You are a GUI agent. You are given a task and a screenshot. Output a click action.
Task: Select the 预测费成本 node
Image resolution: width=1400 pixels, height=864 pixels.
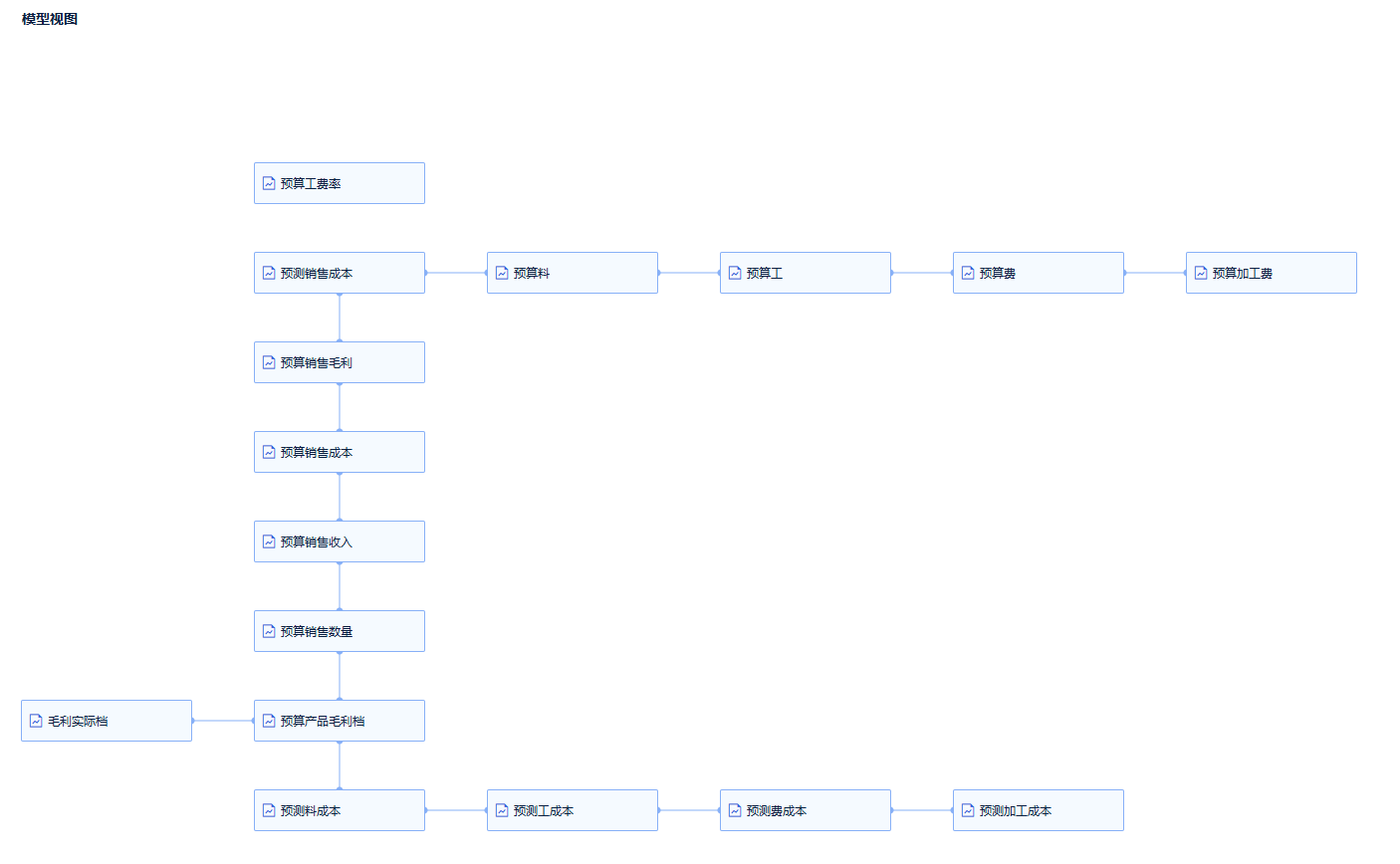coord(805,810)
